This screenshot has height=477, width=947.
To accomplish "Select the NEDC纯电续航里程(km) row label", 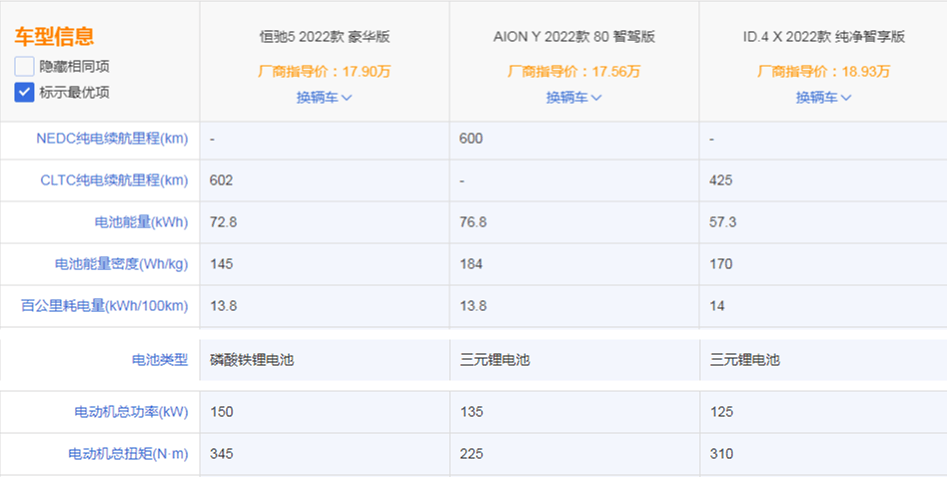I will (112, 139).
